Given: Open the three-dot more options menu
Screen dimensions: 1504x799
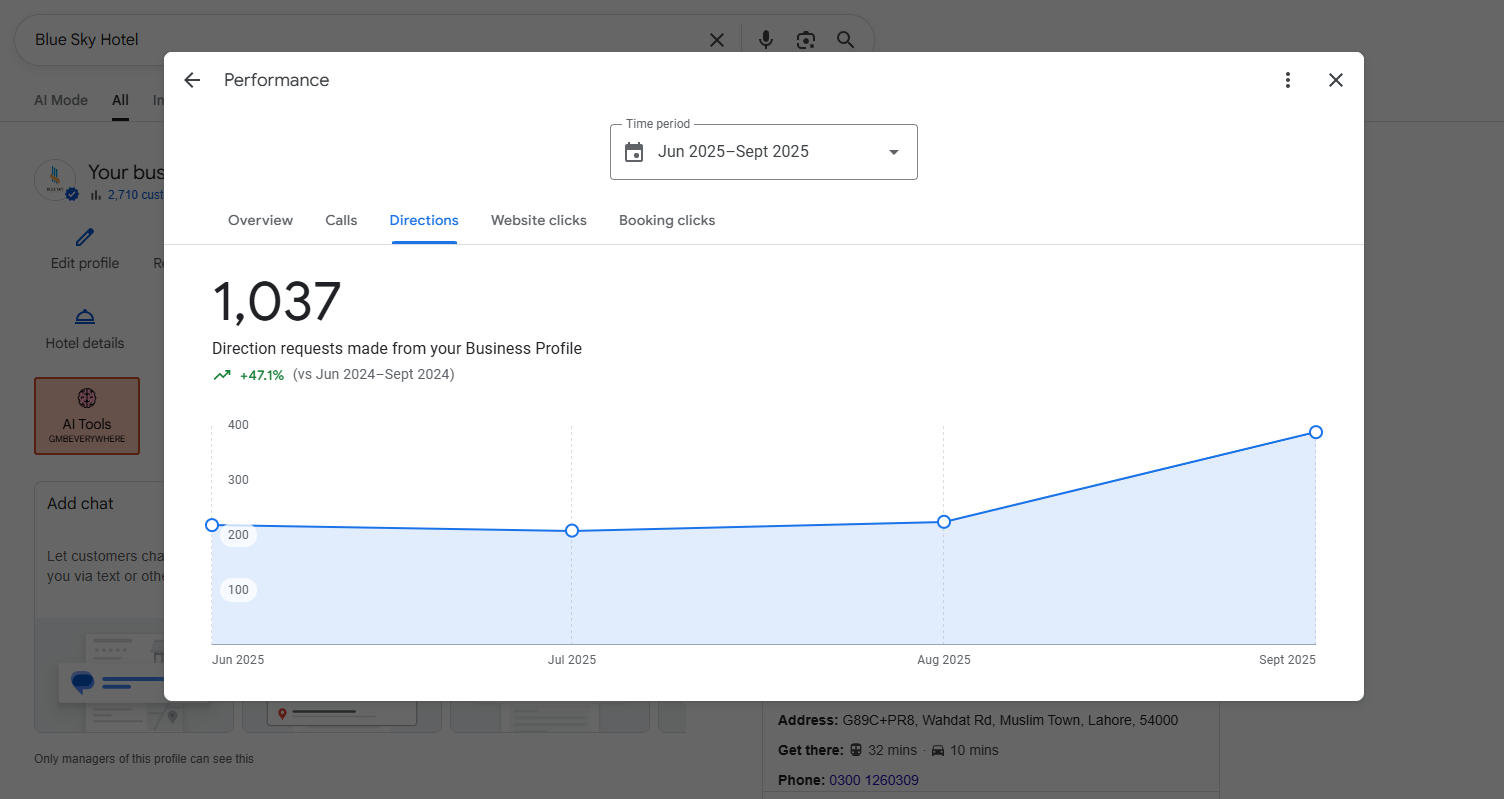Looking at the screenshot, I should pyautogui.click(x=1288, y=80).
